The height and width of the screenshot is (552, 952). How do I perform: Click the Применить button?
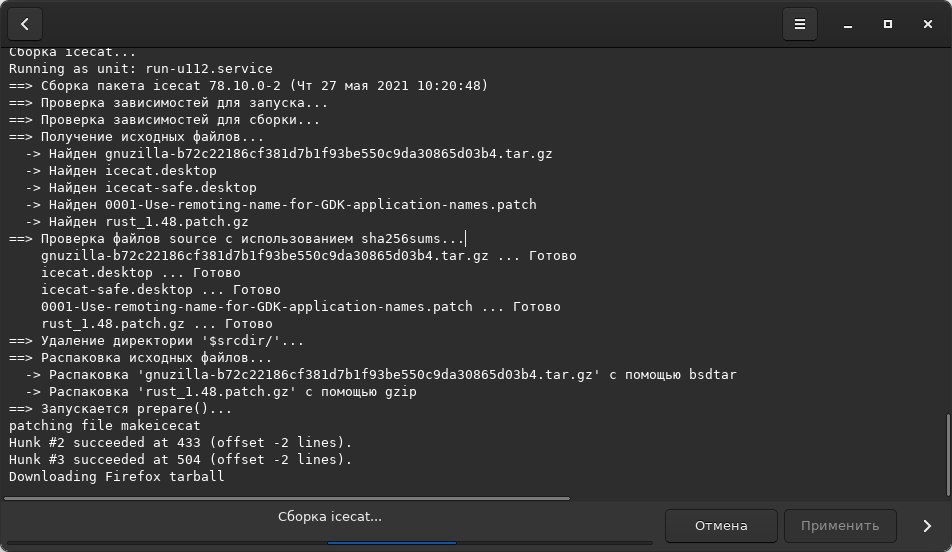coord(840,526)
